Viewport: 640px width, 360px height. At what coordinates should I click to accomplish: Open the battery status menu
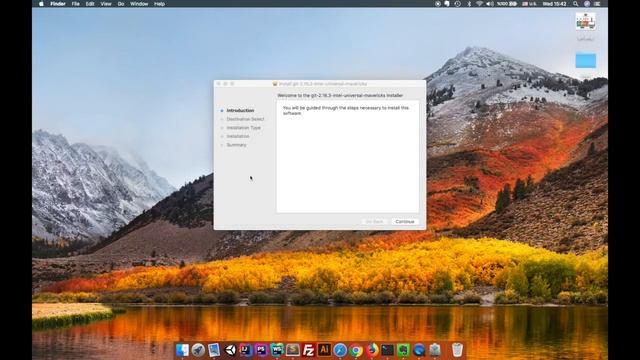click(507, 4)
